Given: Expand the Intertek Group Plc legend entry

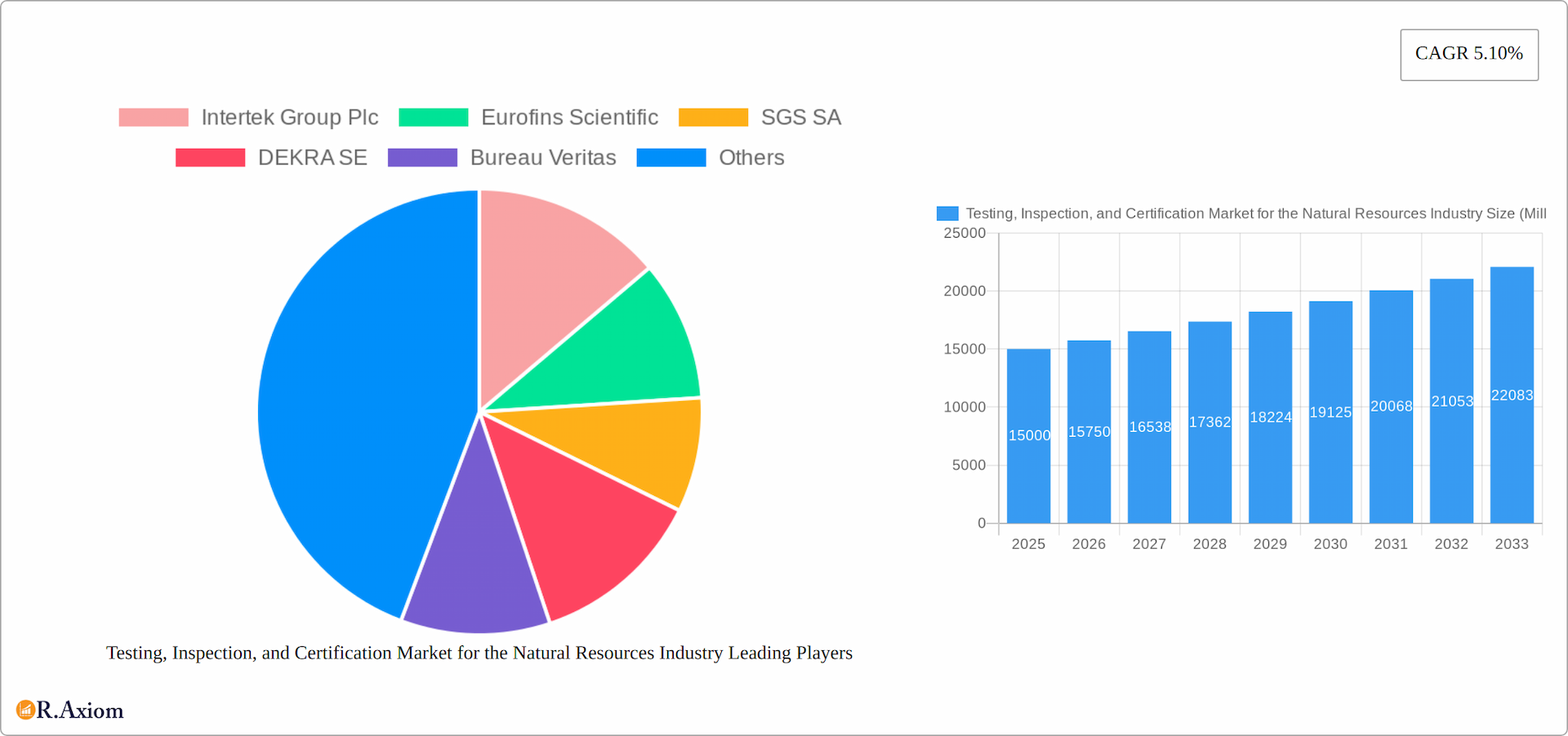Looking at the screenshot, I should coord(289,117).
